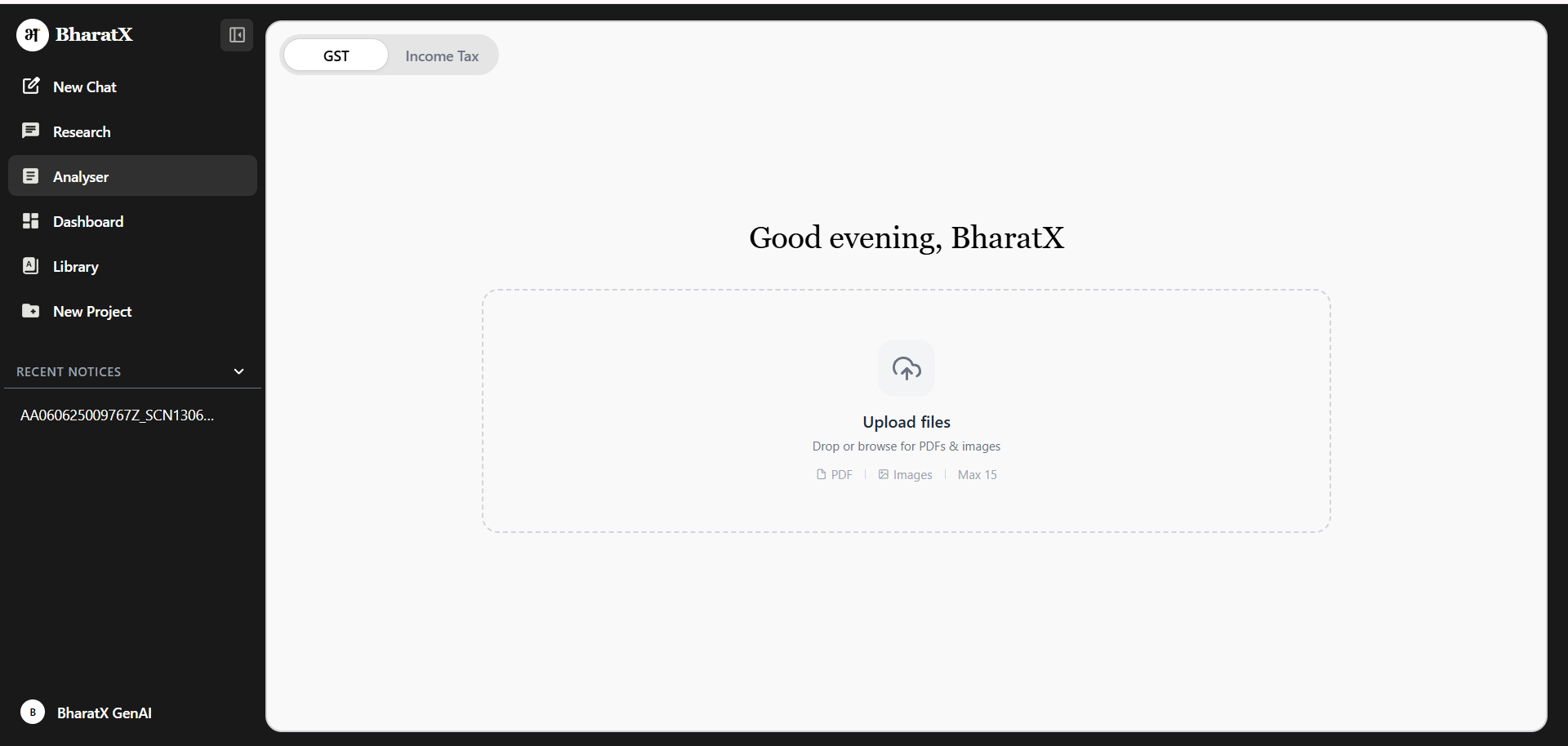Viewport: 1568px width, 746px height.
Task: Click the Recent Notices header label
Action: [x=69, y=371]
